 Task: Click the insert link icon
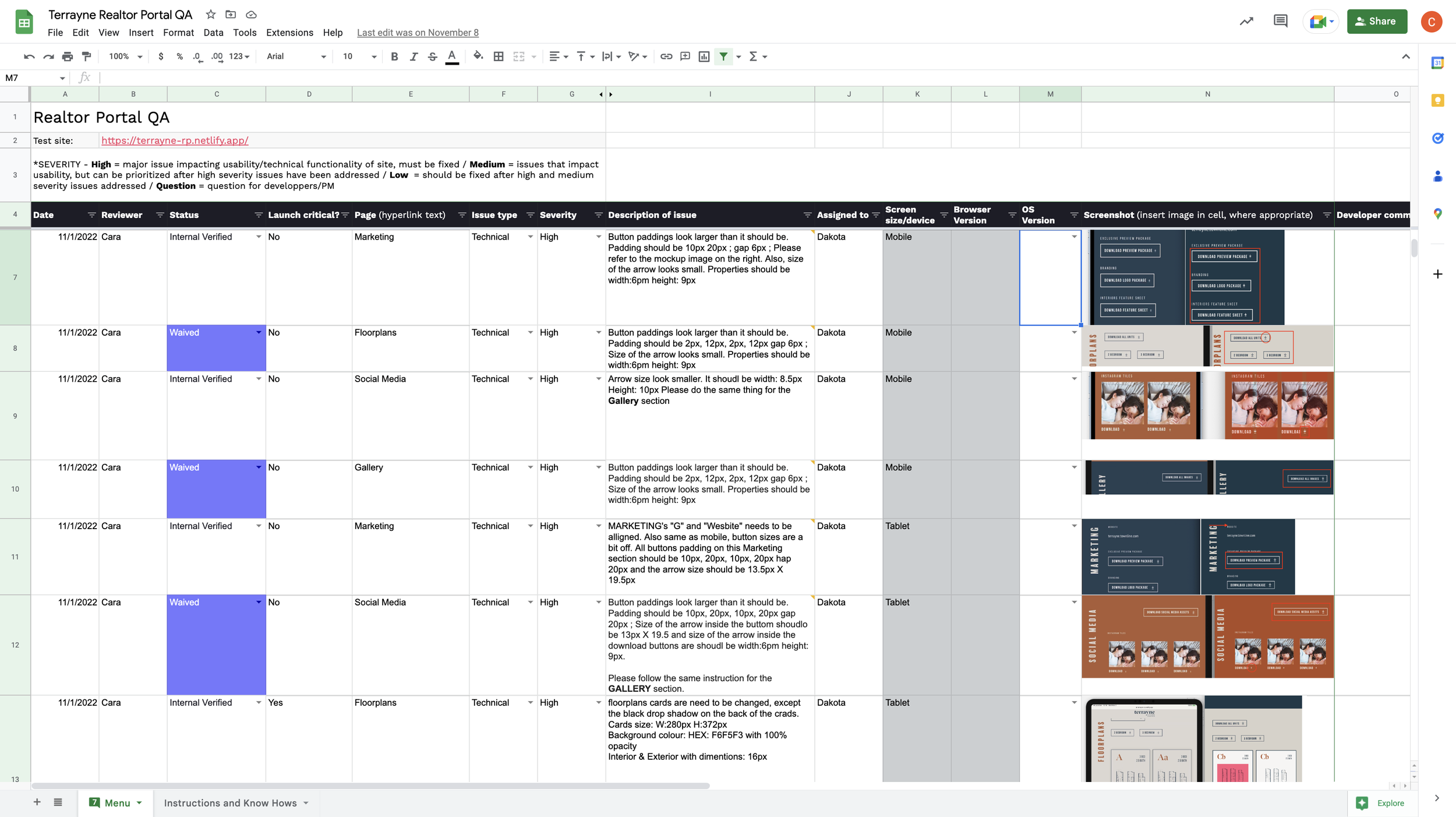tap(666, 57)
